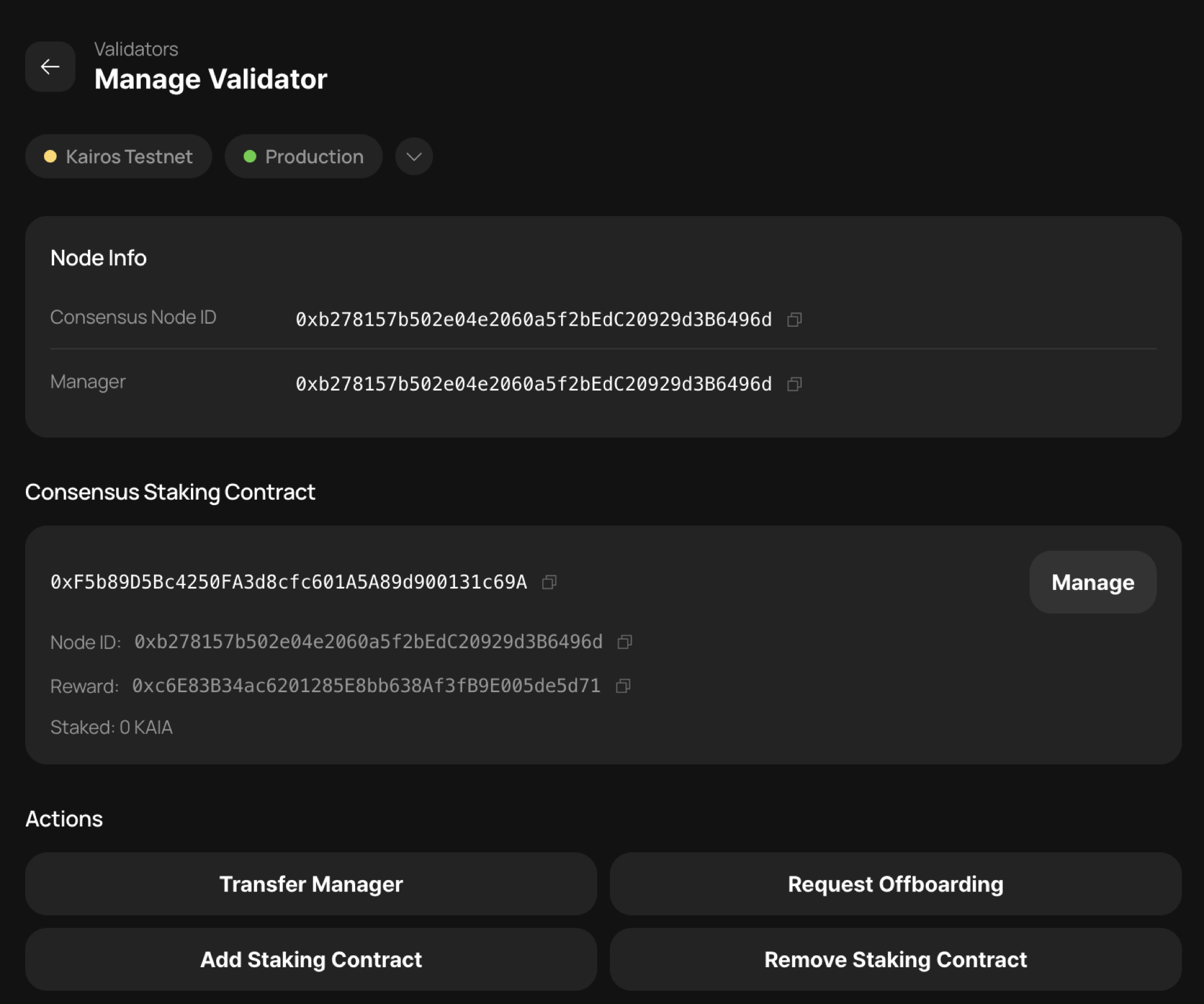The height and width of the screenshot is (1004, 1204).
Task: Select the Kairos Testnet network pill
Action: (119, 156)
